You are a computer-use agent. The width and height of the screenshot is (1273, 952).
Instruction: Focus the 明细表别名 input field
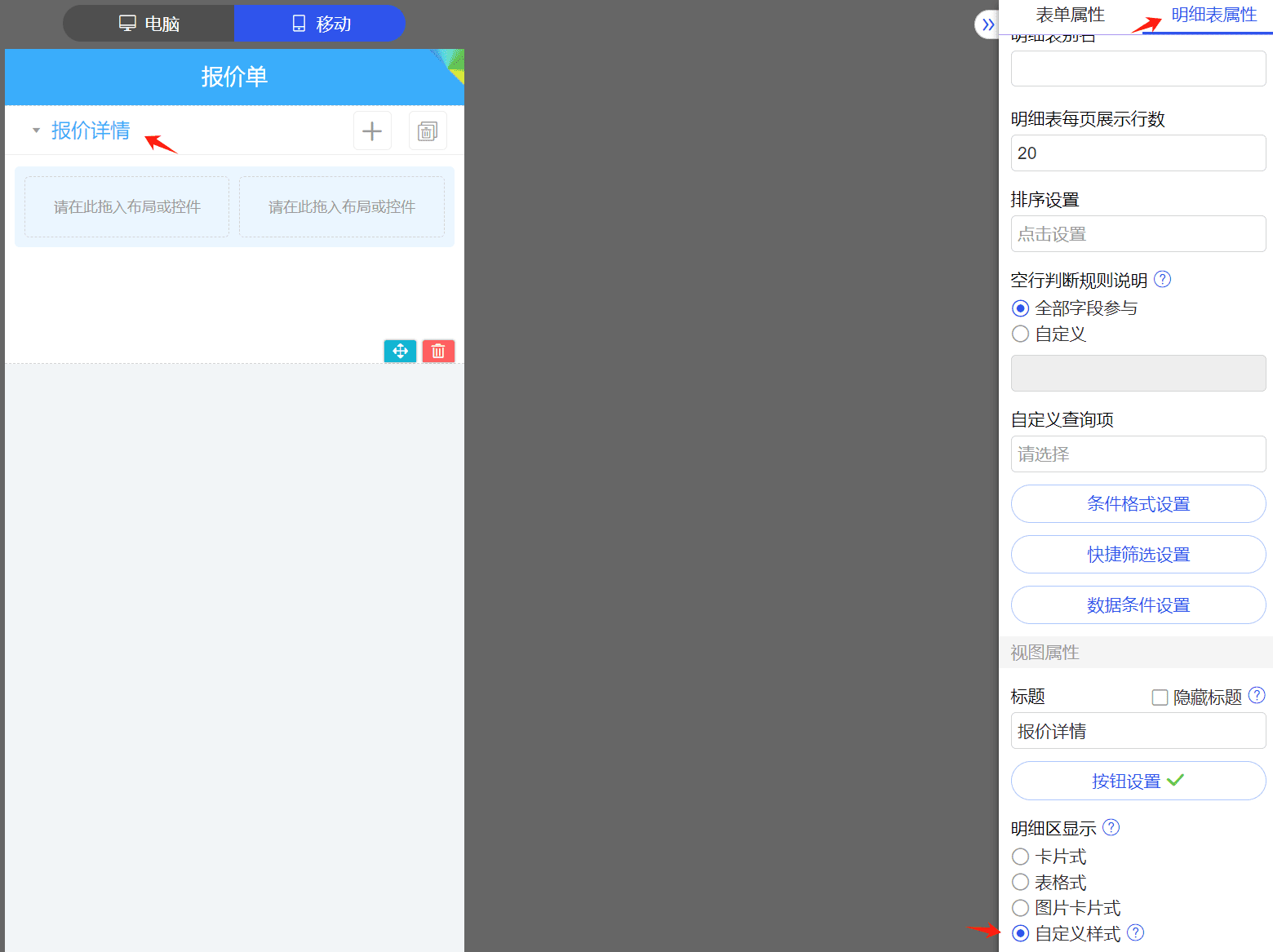coord(1138,69)
